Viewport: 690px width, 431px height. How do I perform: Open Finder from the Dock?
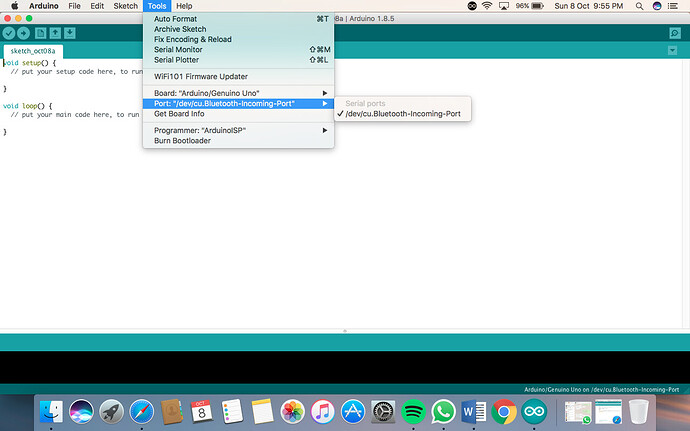coord(51,412)
